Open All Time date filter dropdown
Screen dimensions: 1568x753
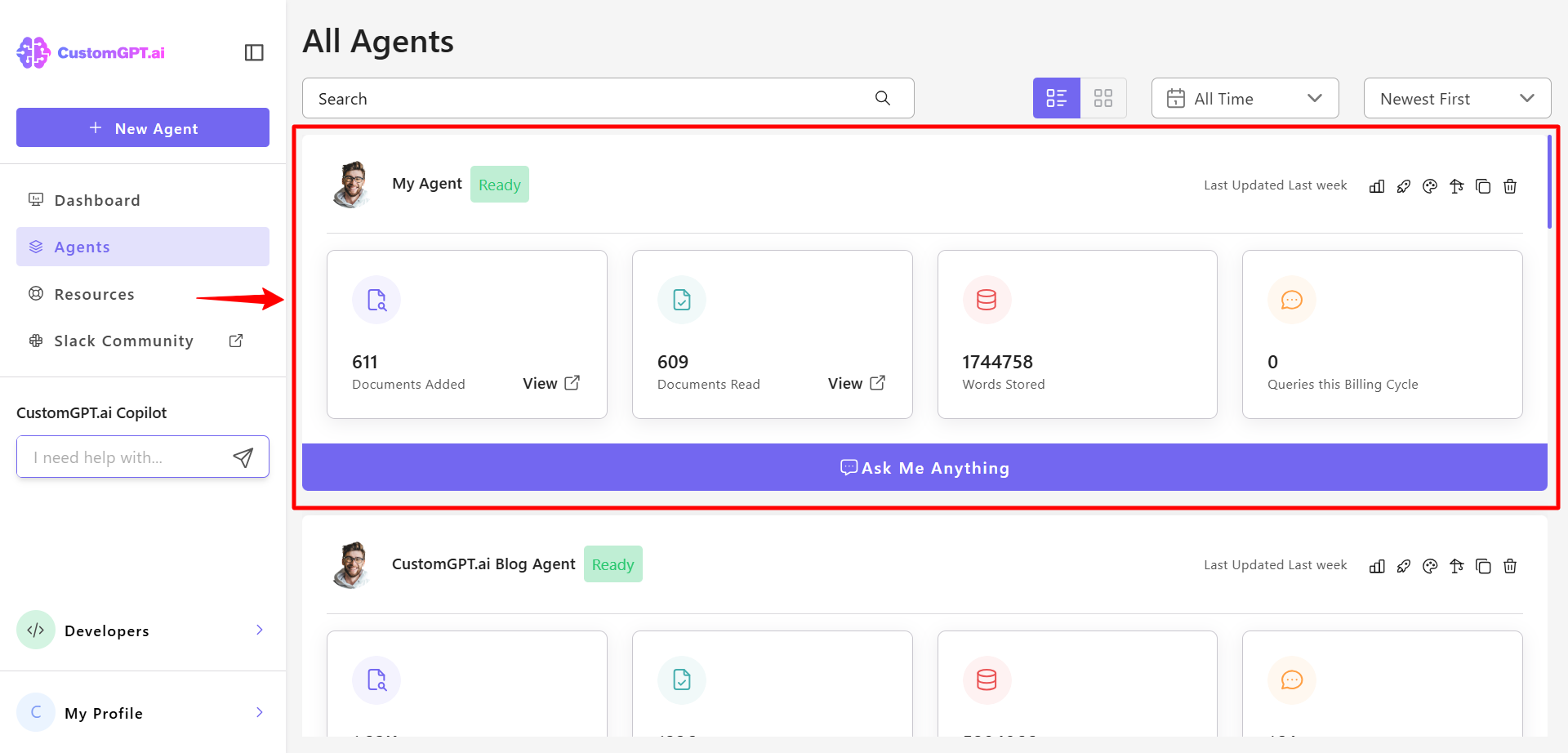(1245, 98)
